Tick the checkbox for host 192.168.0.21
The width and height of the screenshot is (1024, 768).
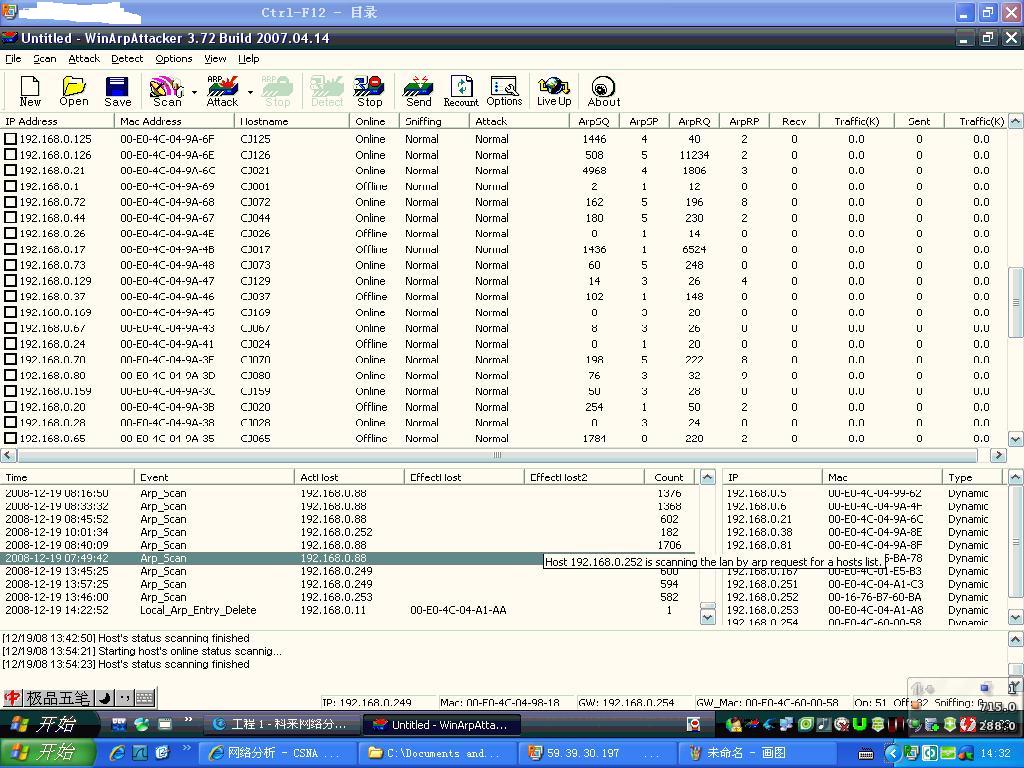tap(11, 171)
